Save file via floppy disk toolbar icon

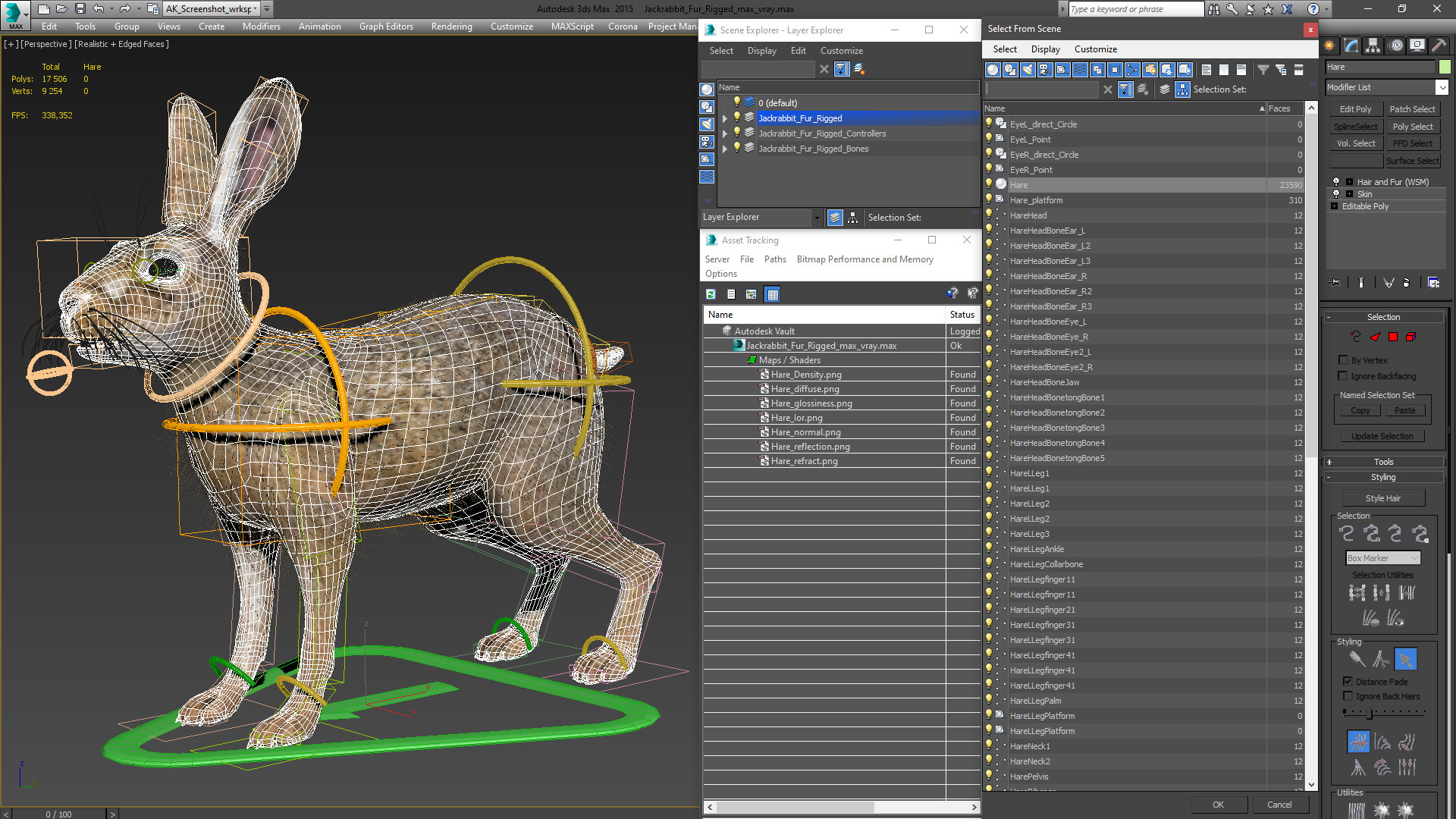(80, 9)
